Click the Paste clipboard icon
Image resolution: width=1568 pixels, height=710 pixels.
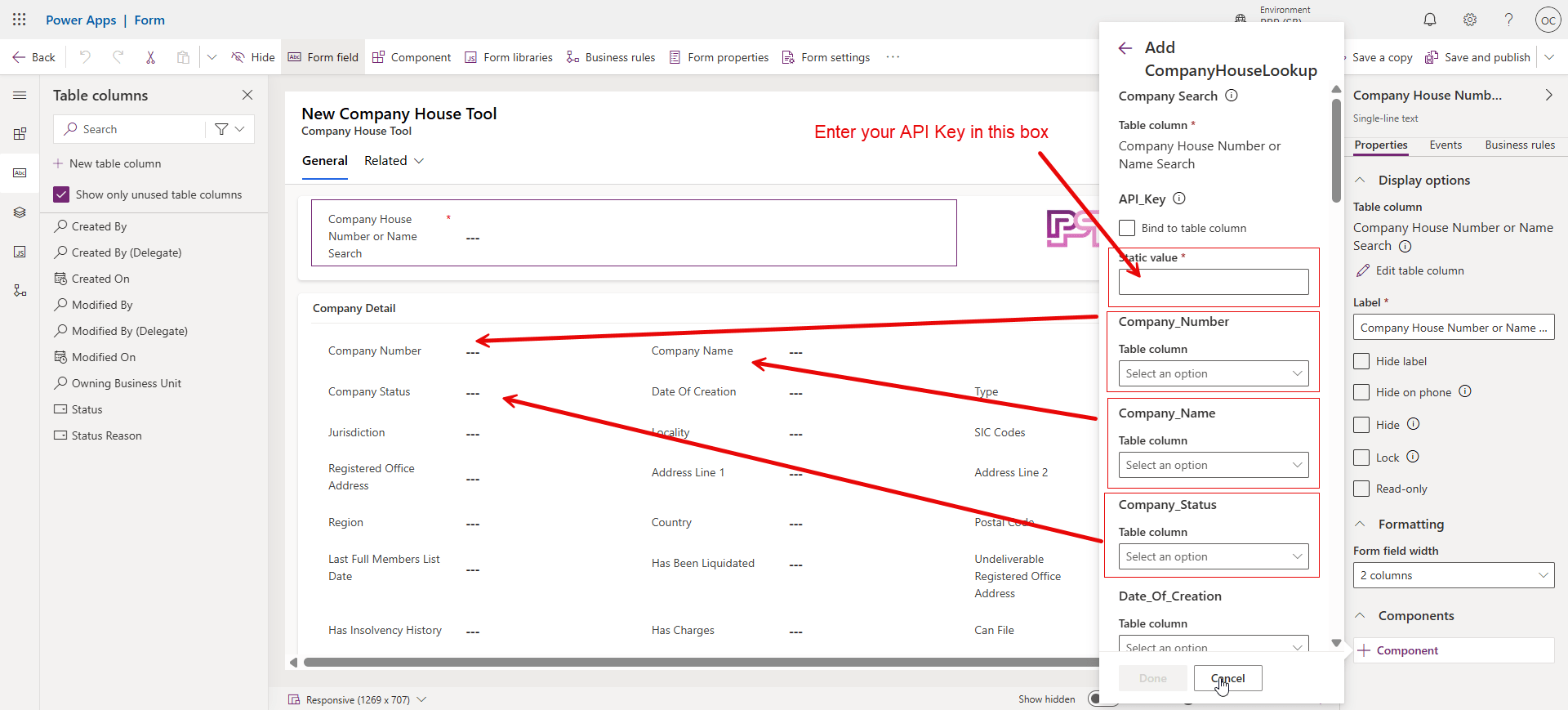[183, 57]
